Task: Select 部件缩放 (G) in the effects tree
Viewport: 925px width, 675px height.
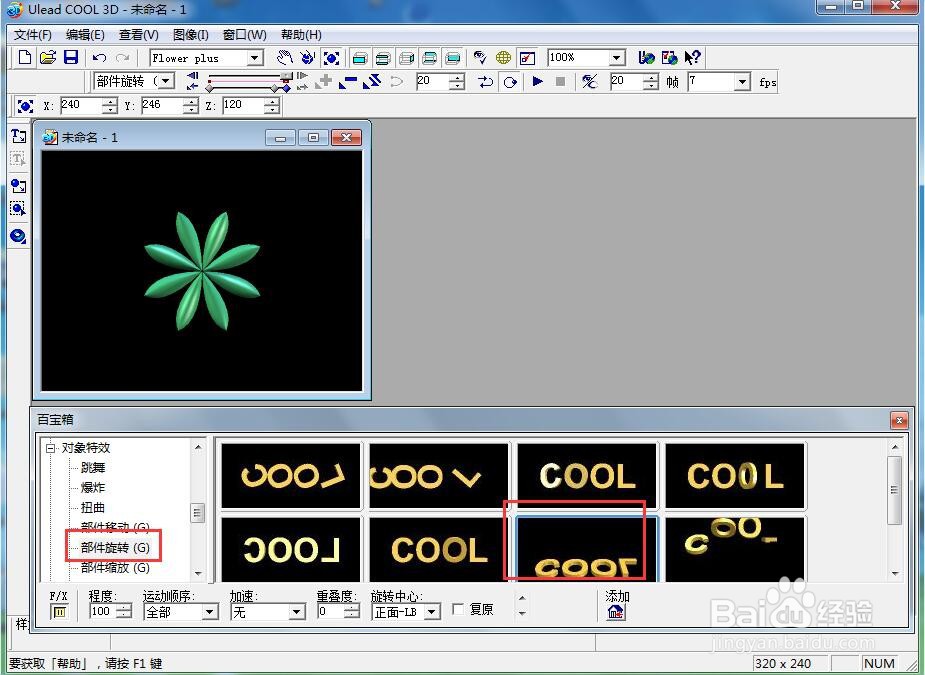Action: (x=115, y=568)
